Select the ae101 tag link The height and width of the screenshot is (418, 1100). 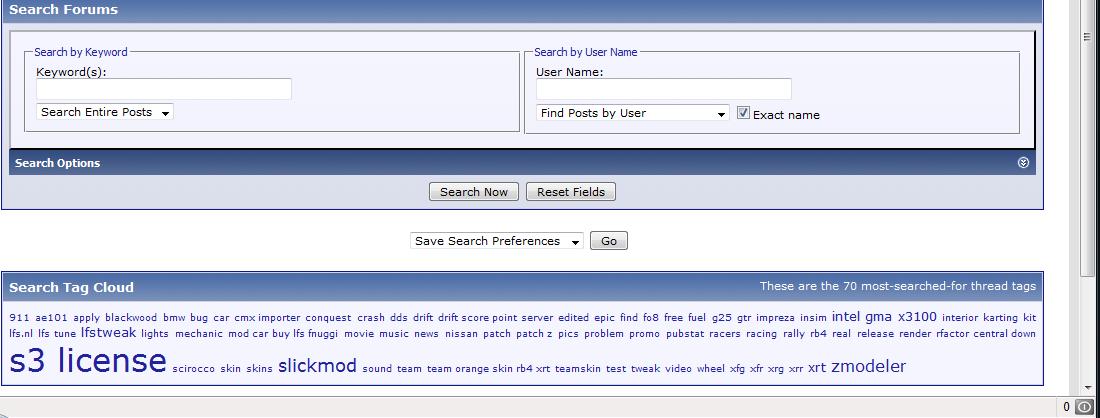51,318
